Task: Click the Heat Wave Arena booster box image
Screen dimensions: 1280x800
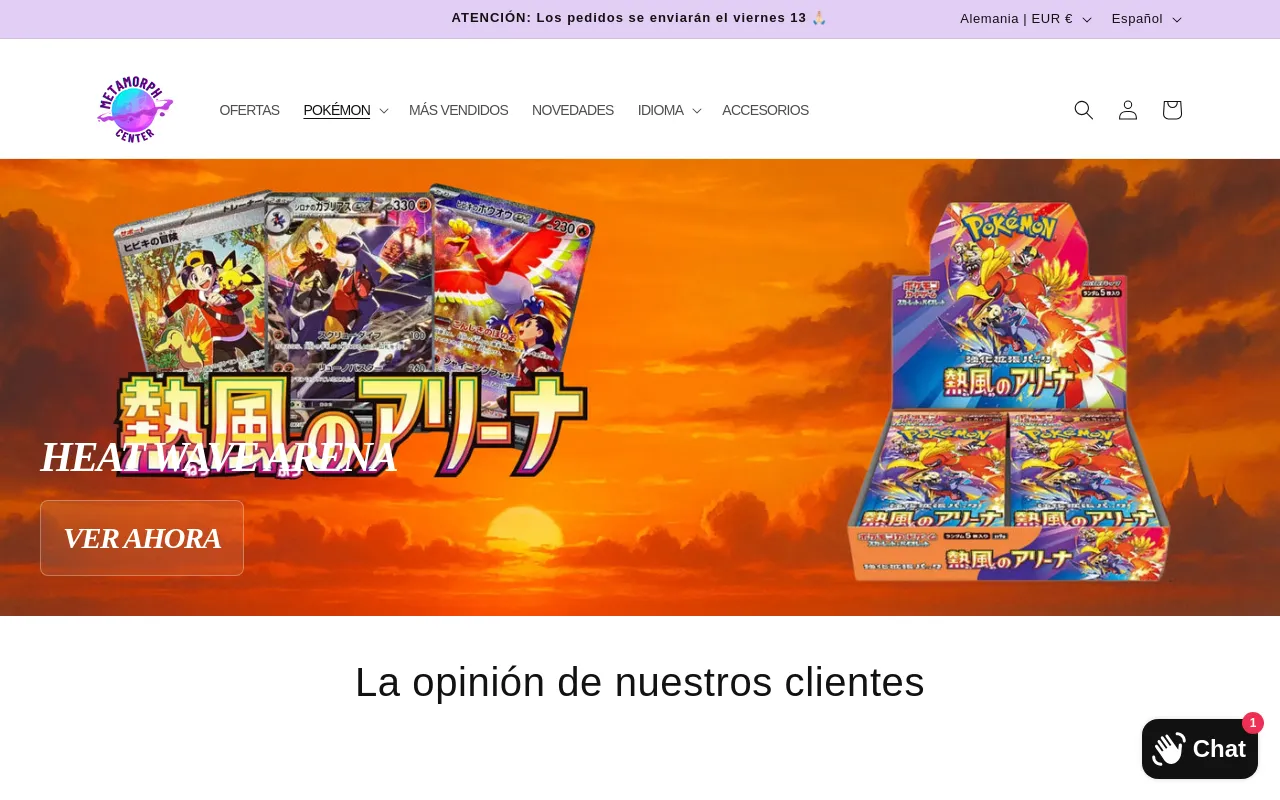Action: [x=1010, y=390]
